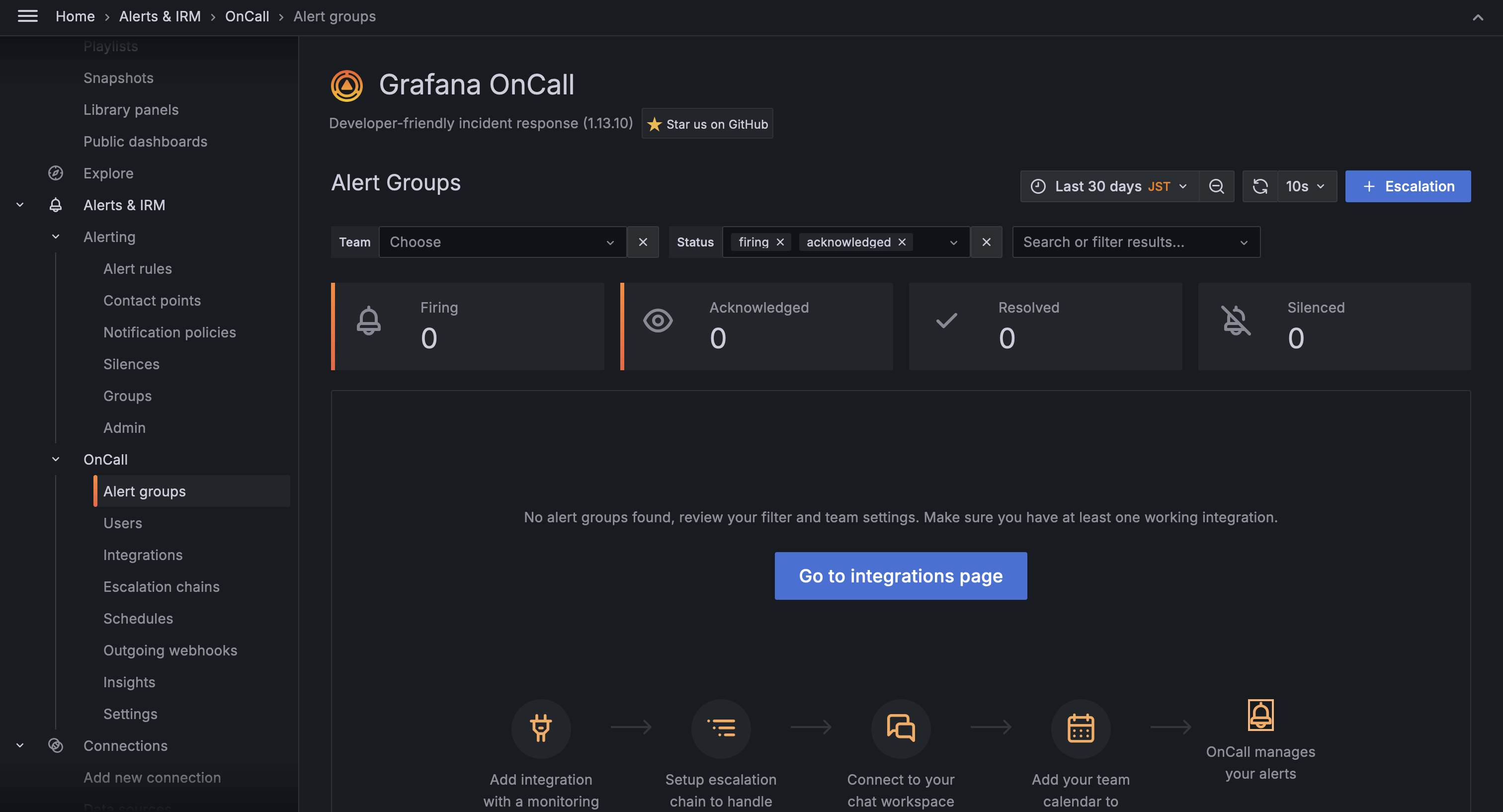Open Escalation chains in sidebar

point(162,587)
